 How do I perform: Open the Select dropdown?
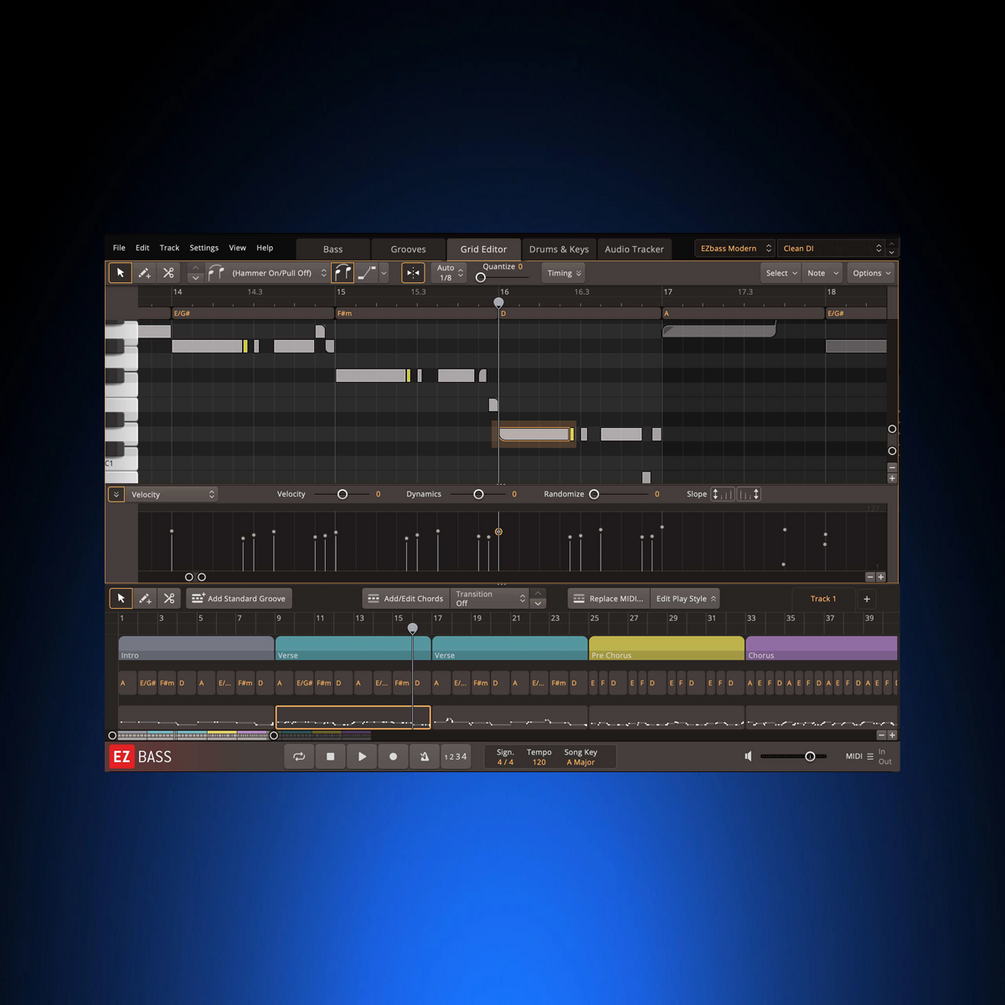coord(781,273)
